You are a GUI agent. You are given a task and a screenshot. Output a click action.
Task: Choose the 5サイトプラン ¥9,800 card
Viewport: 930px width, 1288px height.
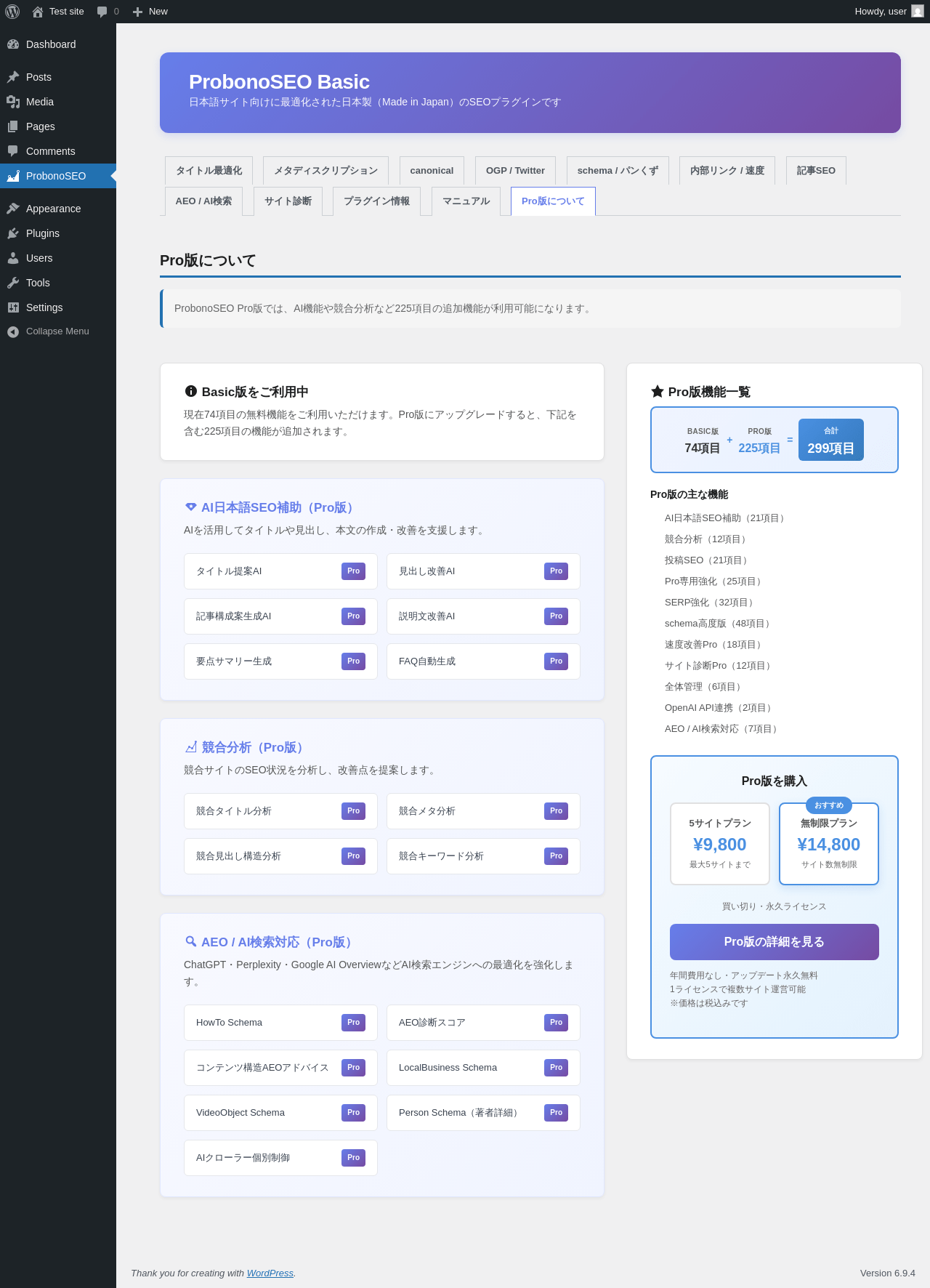[x=719, y=844]
